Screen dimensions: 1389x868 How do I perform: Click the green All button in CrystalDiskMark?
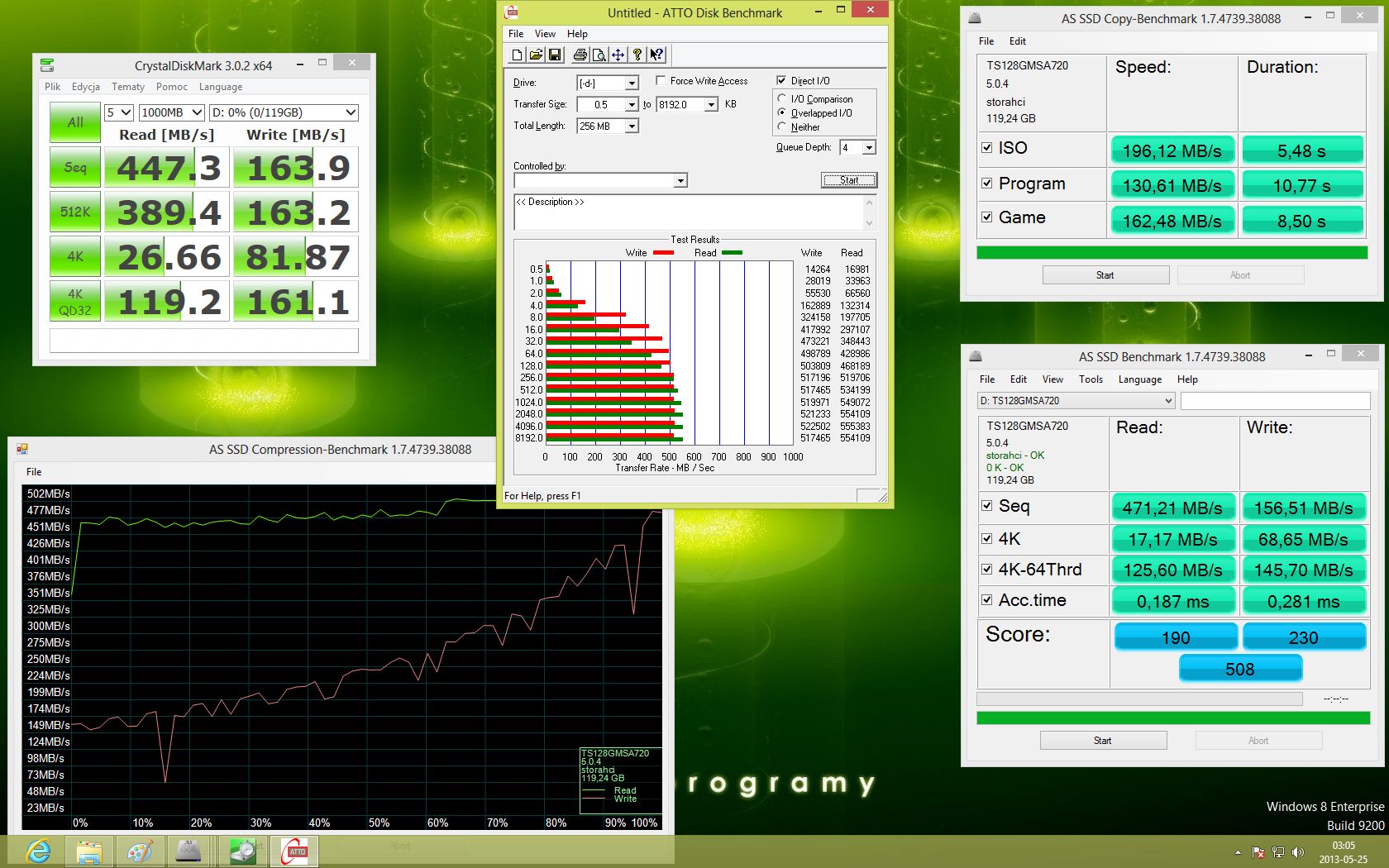click(x=75, y=122)
